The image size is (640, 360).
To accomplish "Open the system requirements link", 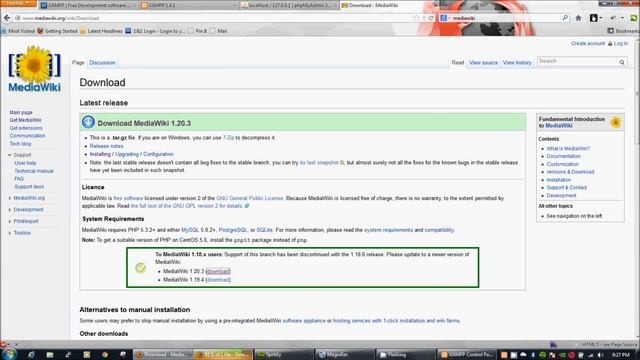I will coord(388,230).
